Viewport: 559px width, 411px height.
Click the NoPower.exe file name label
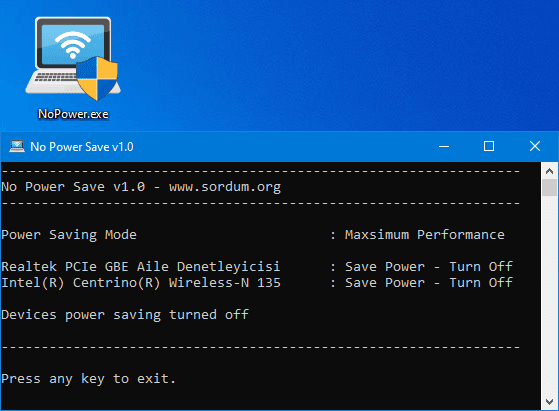[73, 114]
